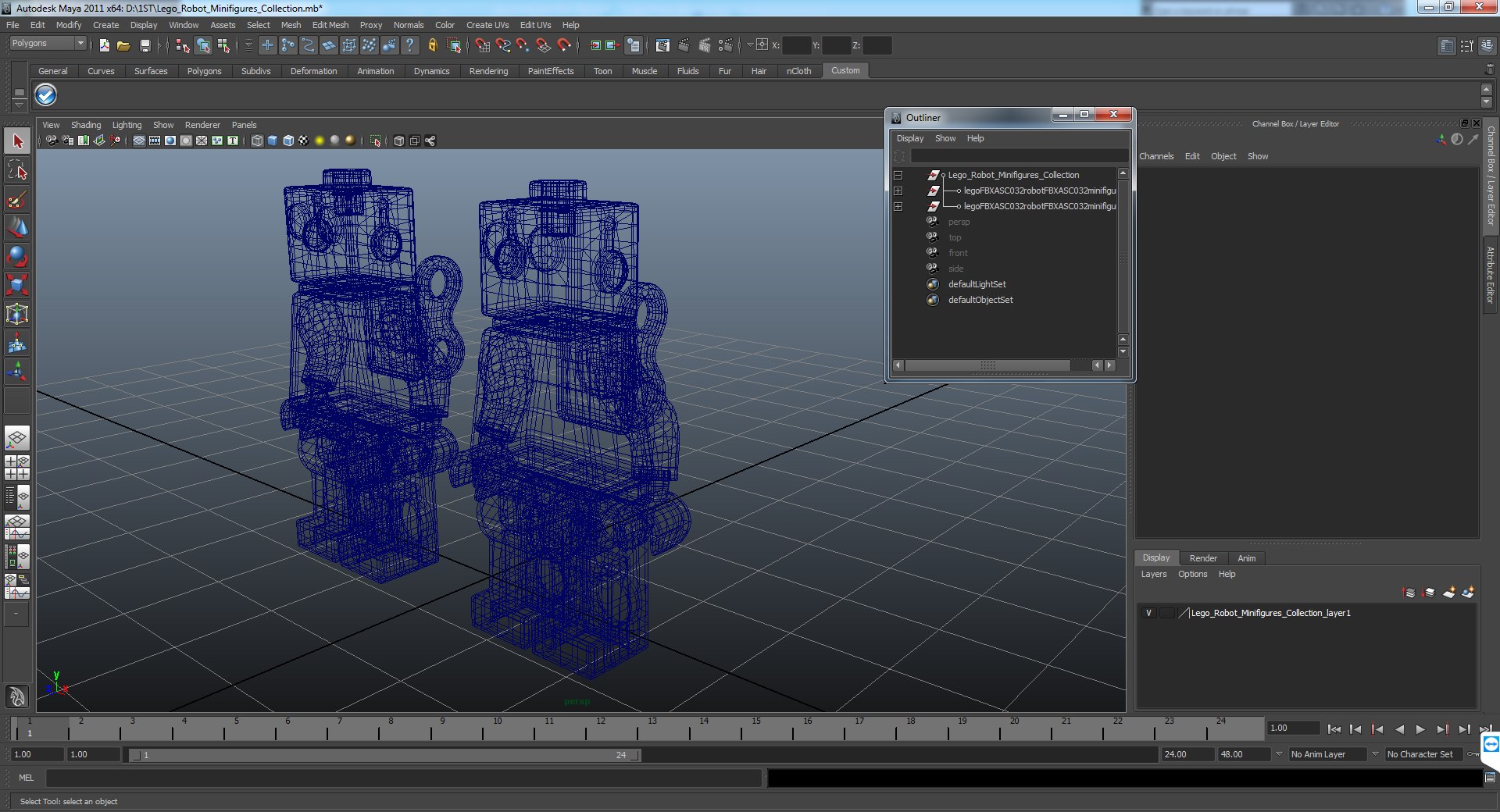Open the No Character Set dropdown arrow
The height and width of the screenshot is (812, 1500).
click(x=1376, y=754)
